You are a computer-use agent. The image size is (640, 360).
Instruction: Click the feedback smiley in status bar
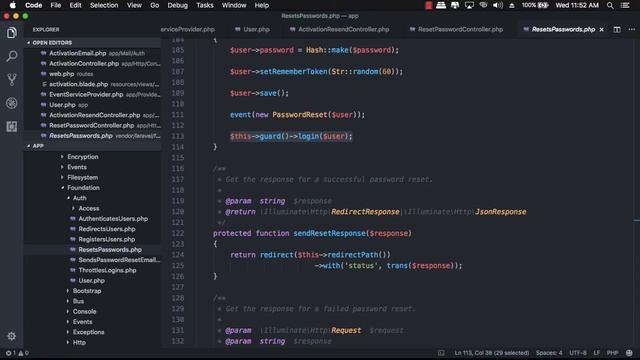point(629,353)
